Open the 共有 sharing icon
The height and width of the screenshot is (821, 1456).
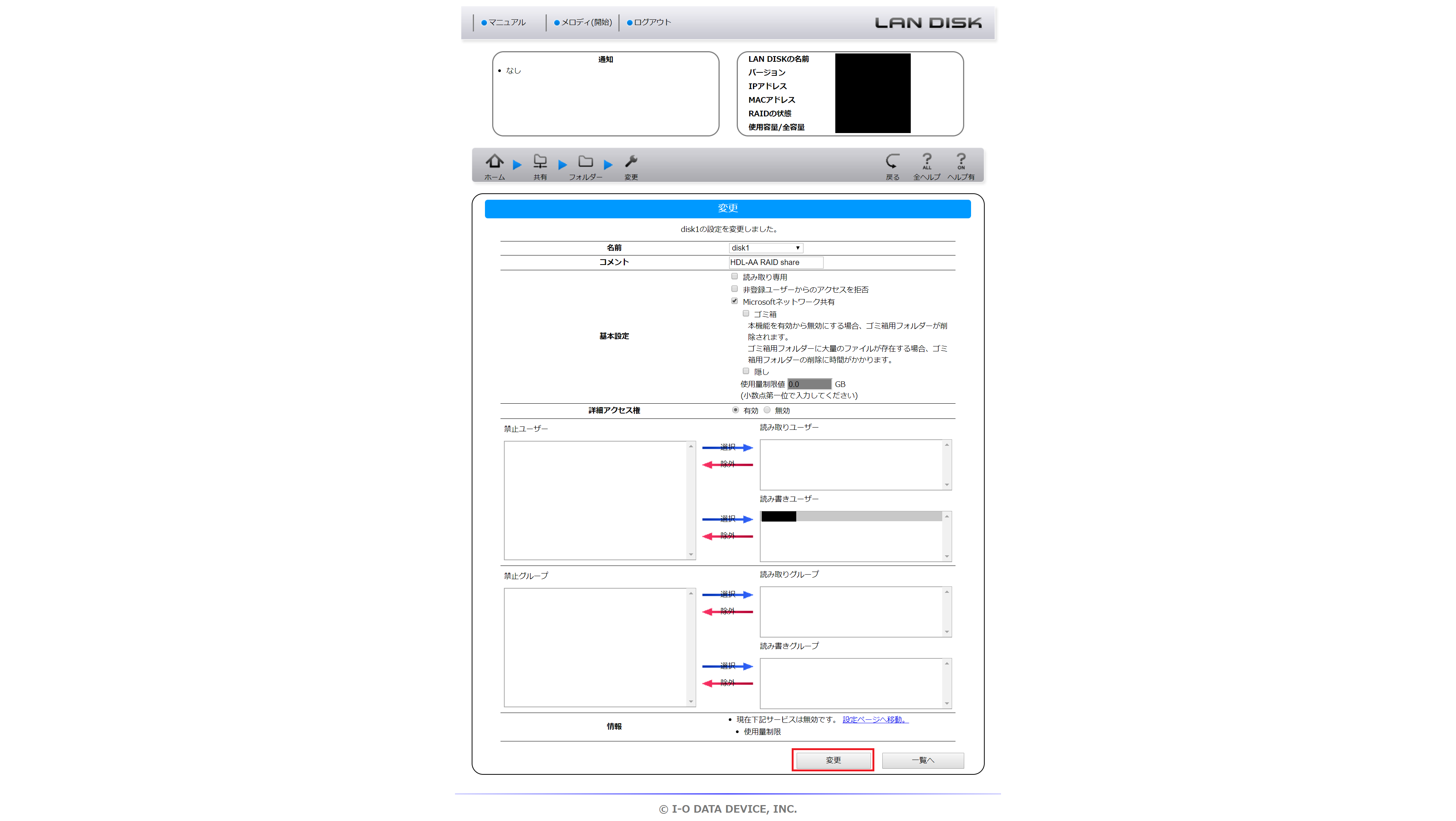coord(540,166)
